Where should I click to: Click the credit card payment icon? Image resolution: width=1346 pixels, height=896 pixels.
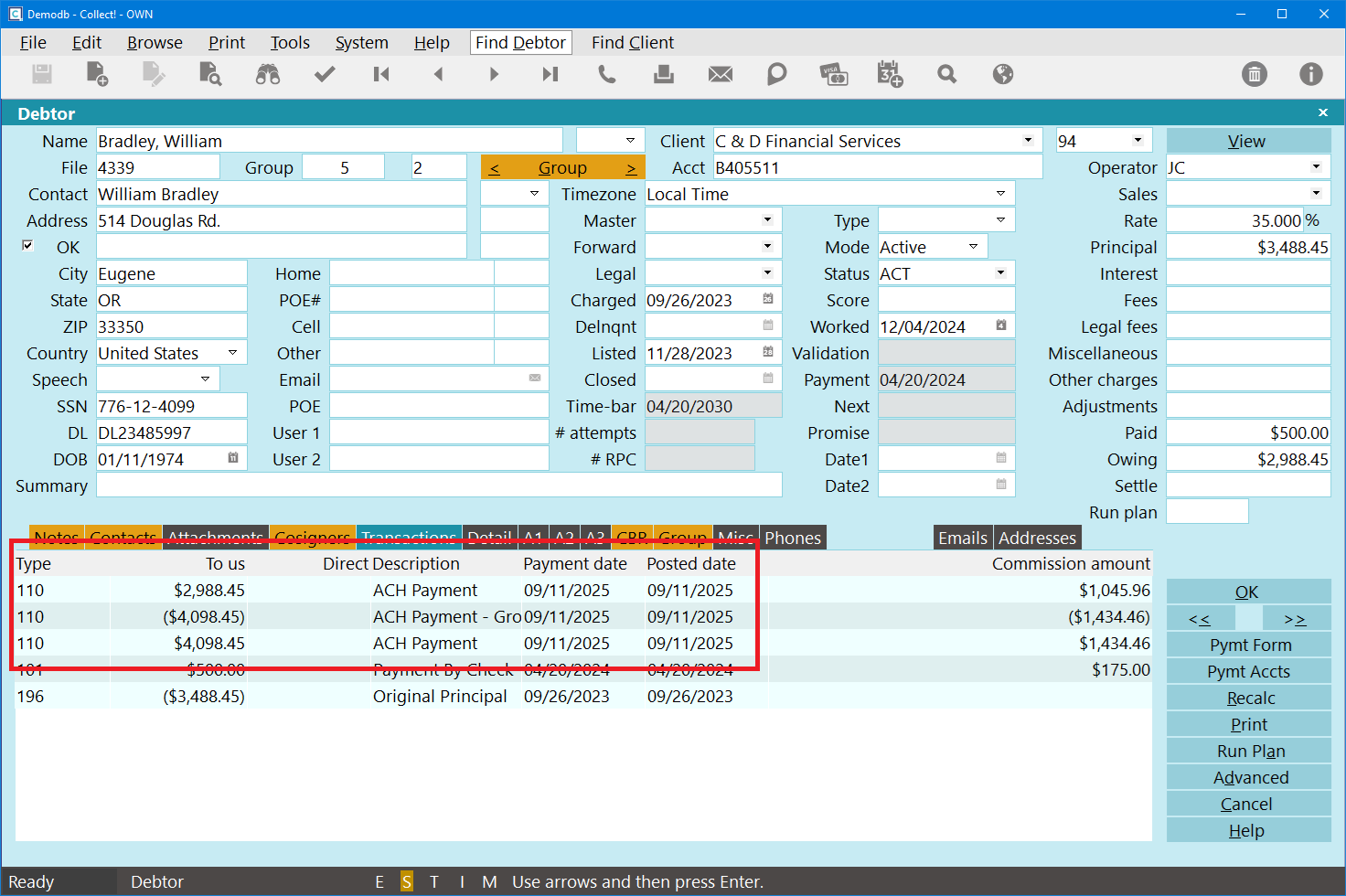(833, 75)
